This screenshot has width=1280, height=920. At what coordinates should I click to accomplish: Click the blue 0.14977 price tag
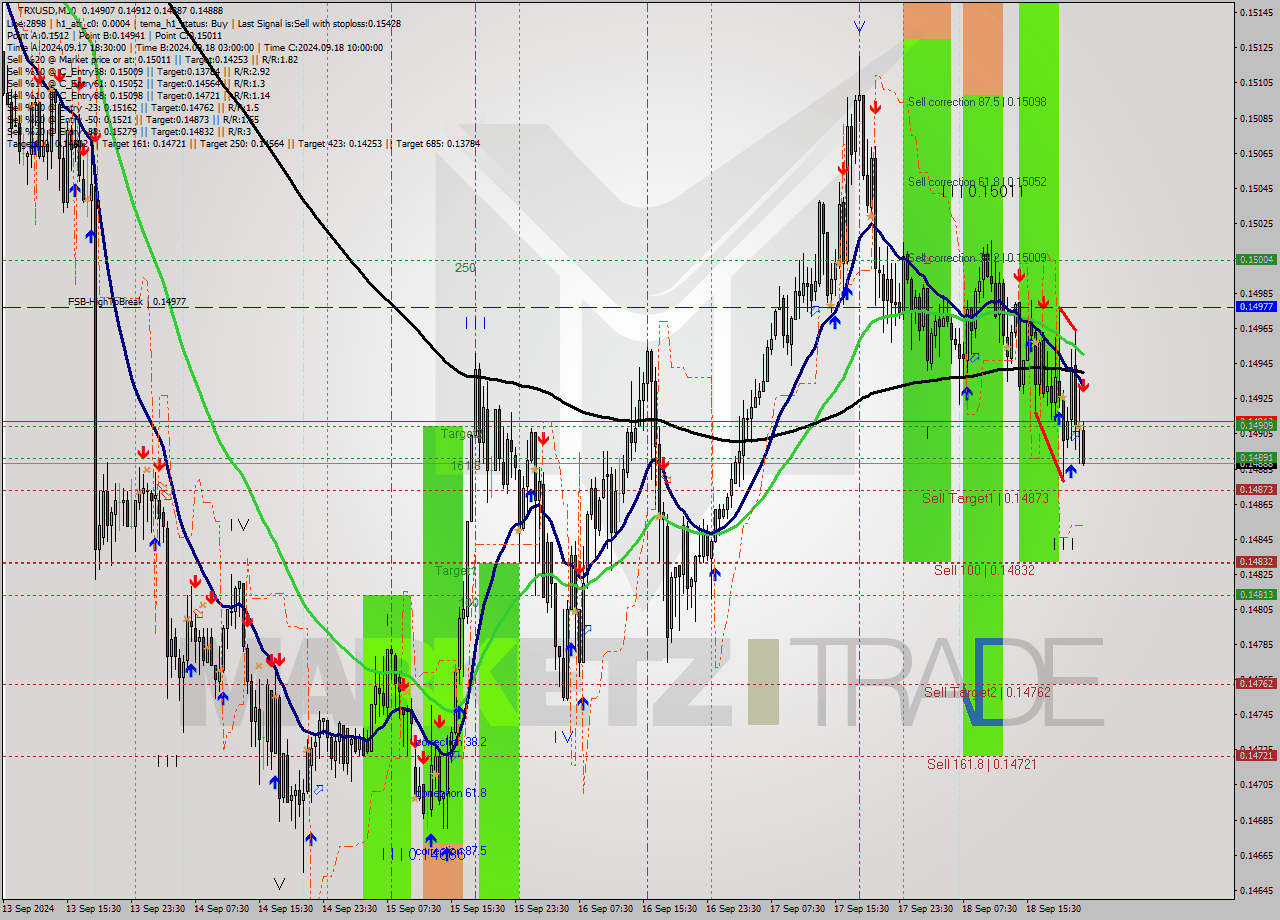[x=1256, y=307]
